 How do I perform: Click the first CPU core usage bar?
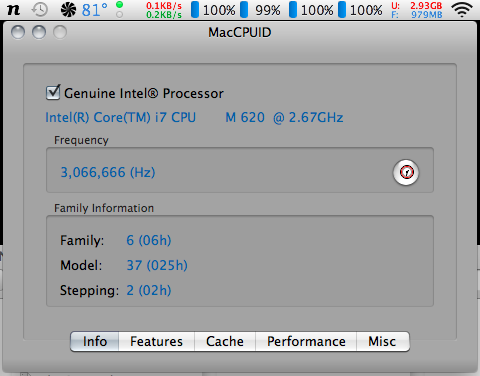[195, 10]
